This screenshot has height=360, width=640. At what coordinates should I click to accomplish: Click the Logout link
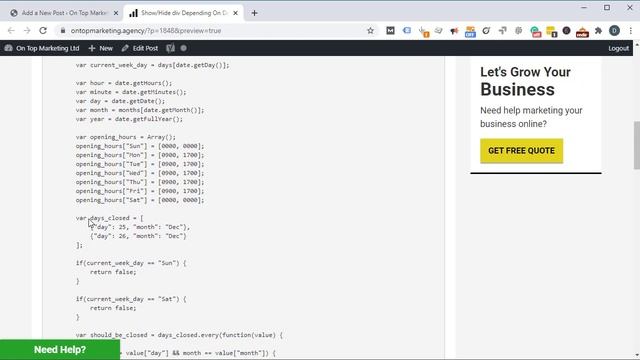618,48
